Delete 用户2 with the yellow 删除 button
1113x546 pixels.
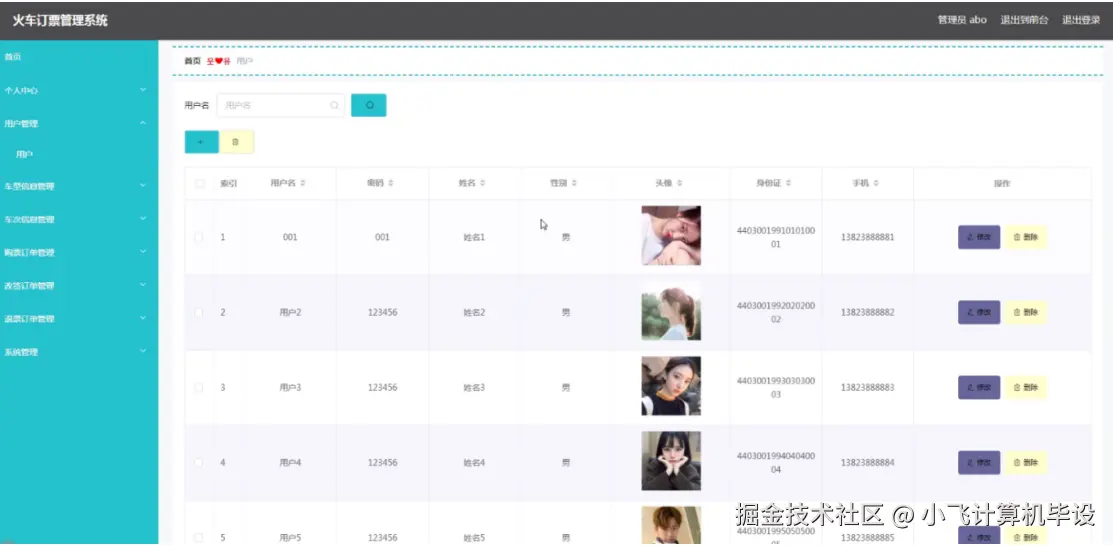(1026, 312)
